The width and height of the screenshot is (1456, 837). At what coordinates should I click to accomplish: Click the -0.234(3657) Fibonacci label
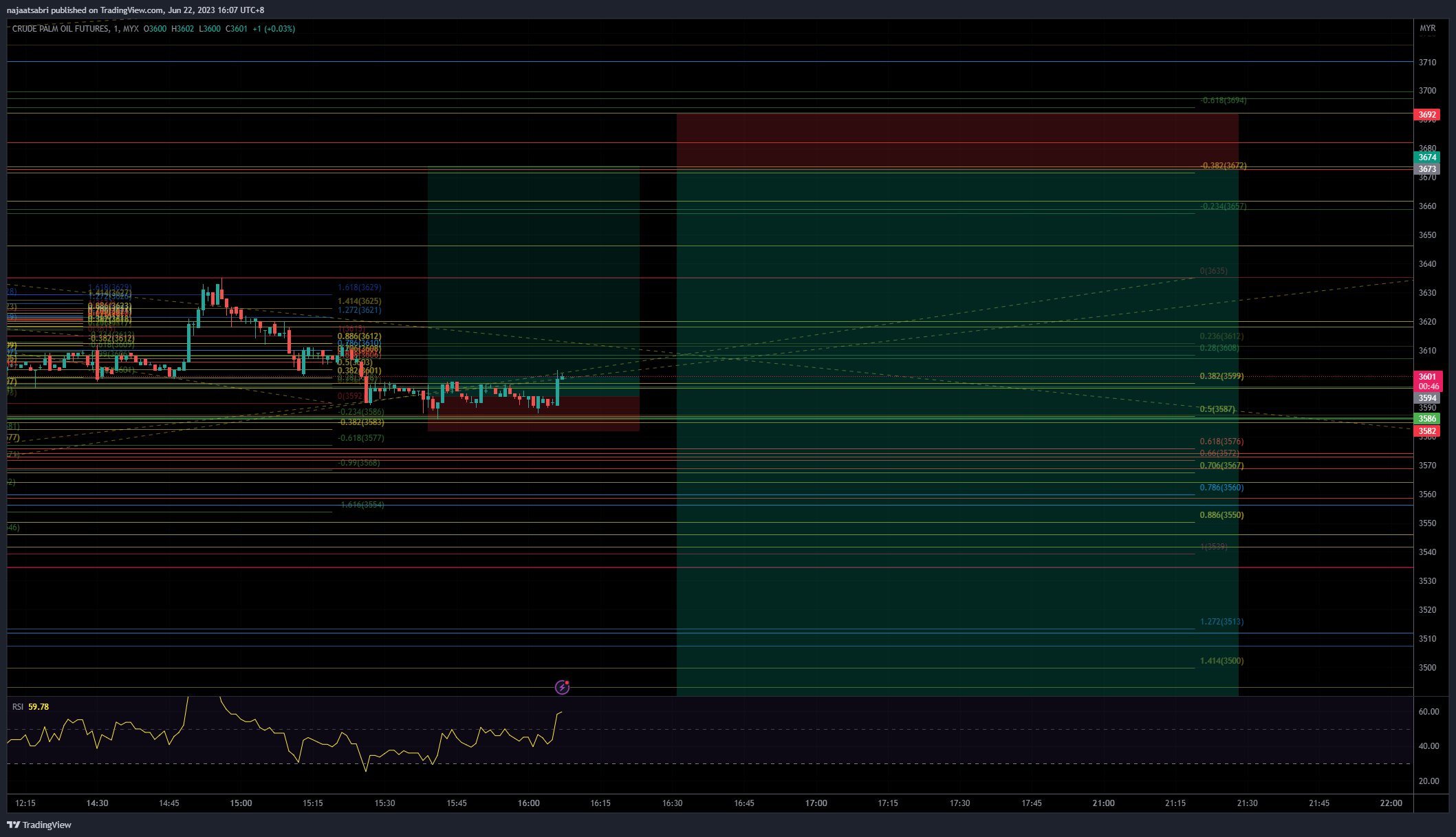[1223, 206]
